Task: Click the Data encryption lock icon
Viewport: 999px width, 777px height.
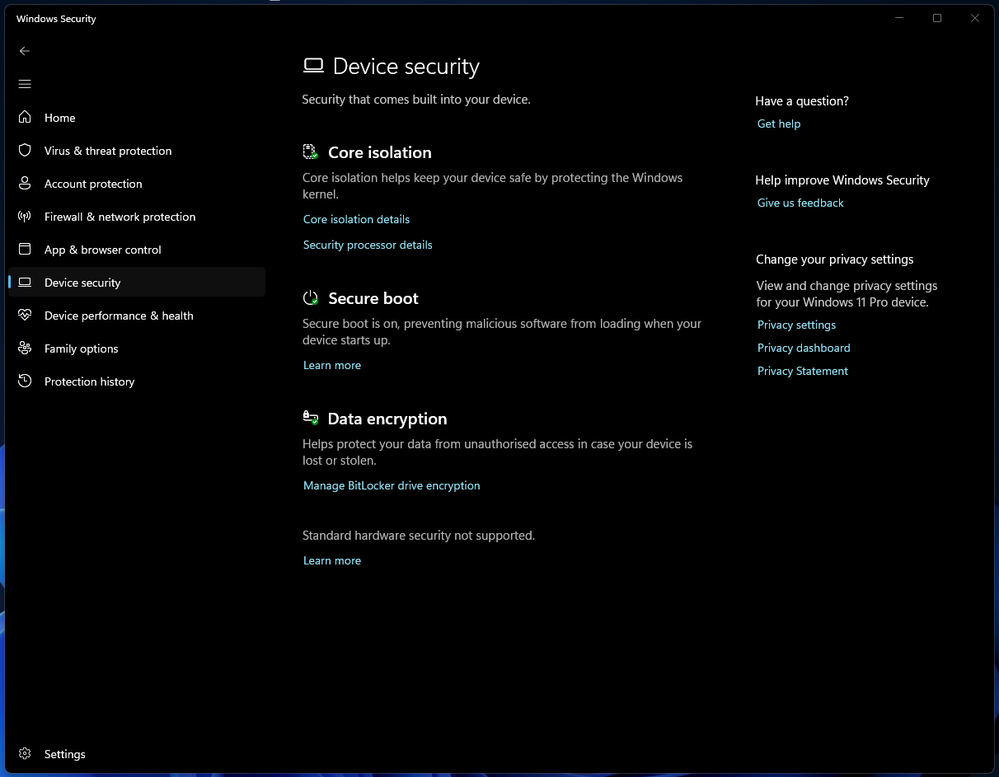Action: point(310,418)
